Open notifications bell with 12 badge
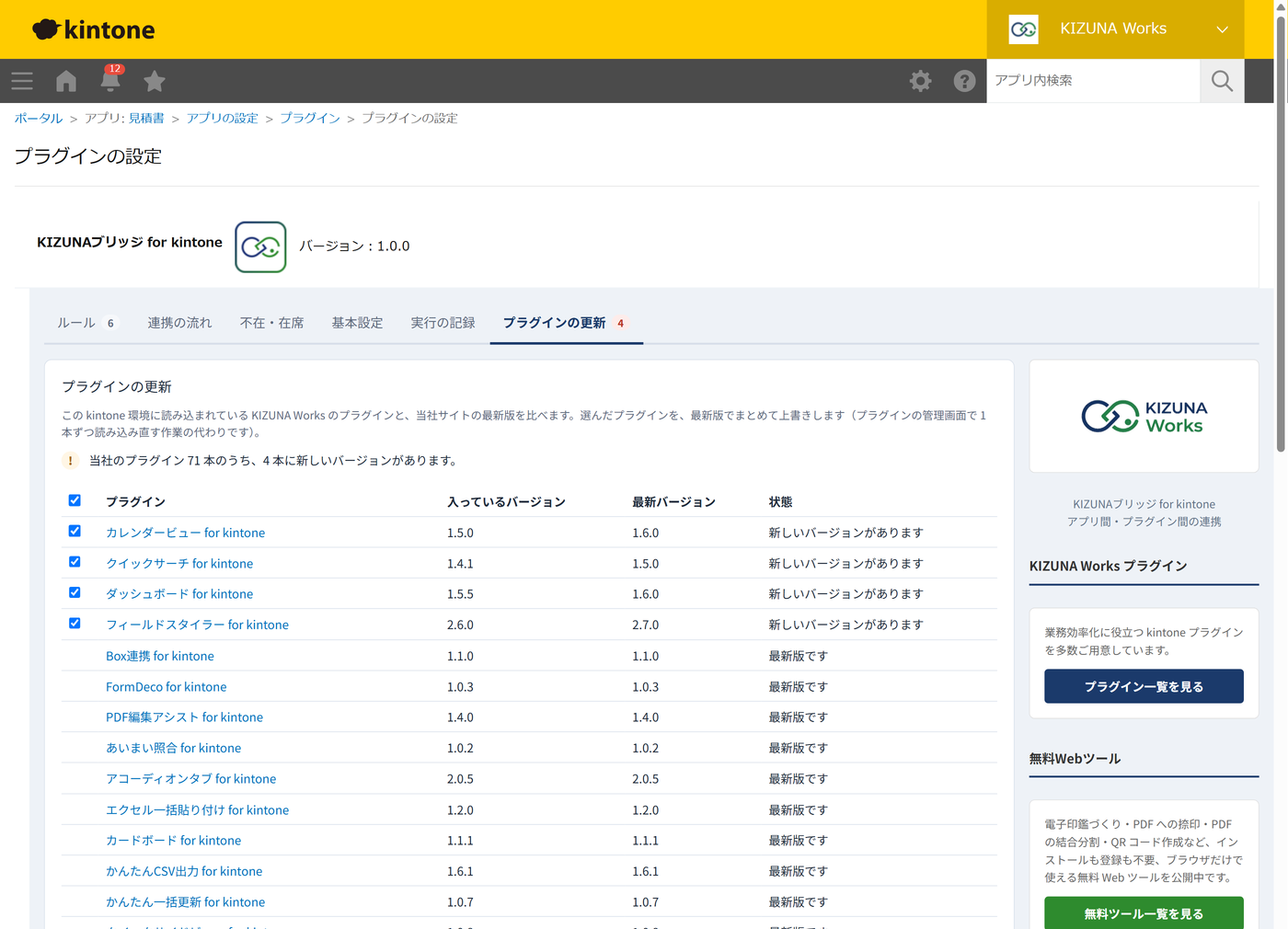 (110, 80)
